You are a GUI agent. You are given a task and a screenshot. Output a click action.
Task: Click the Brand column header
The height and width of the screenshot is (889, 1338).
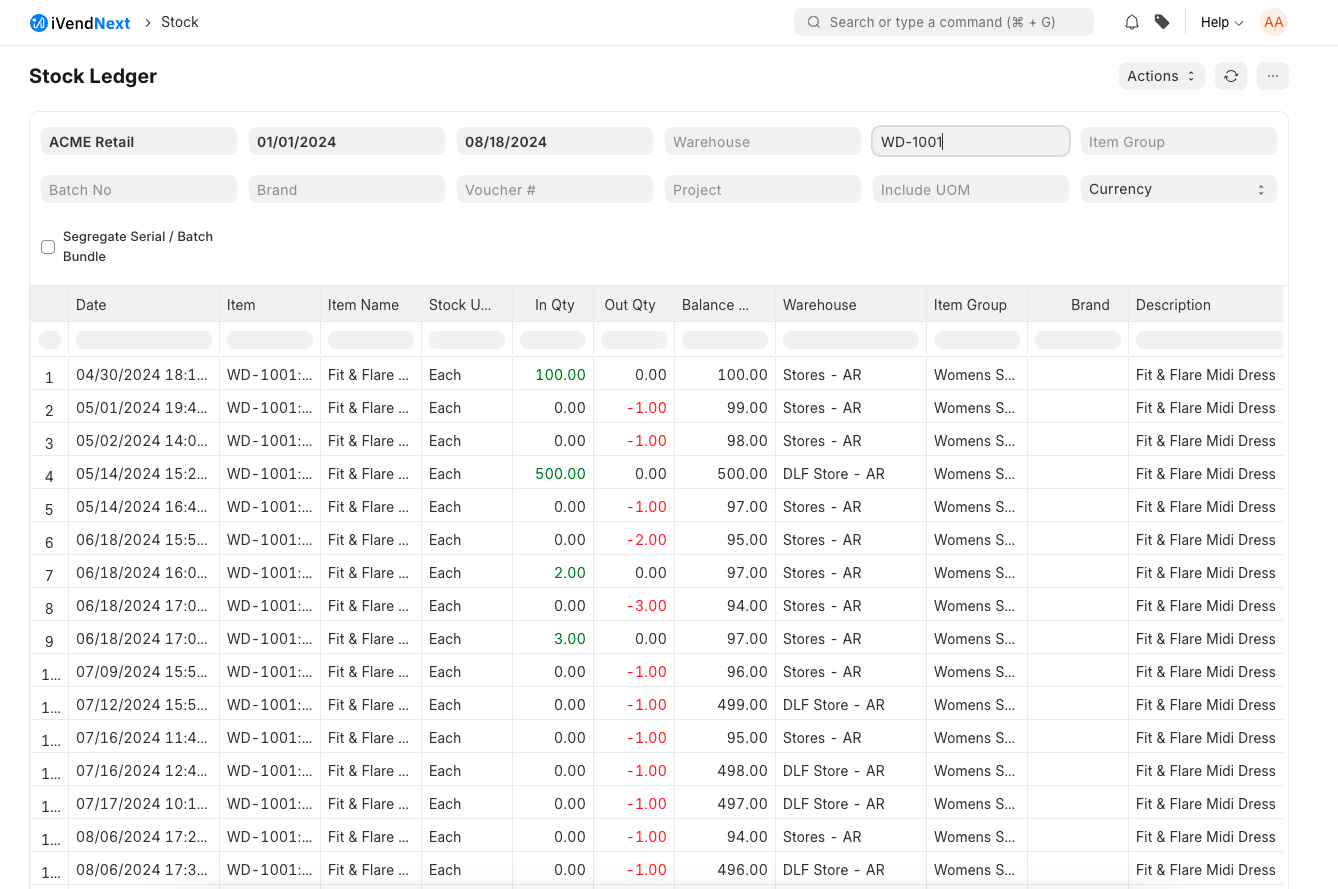[1078, 305]
